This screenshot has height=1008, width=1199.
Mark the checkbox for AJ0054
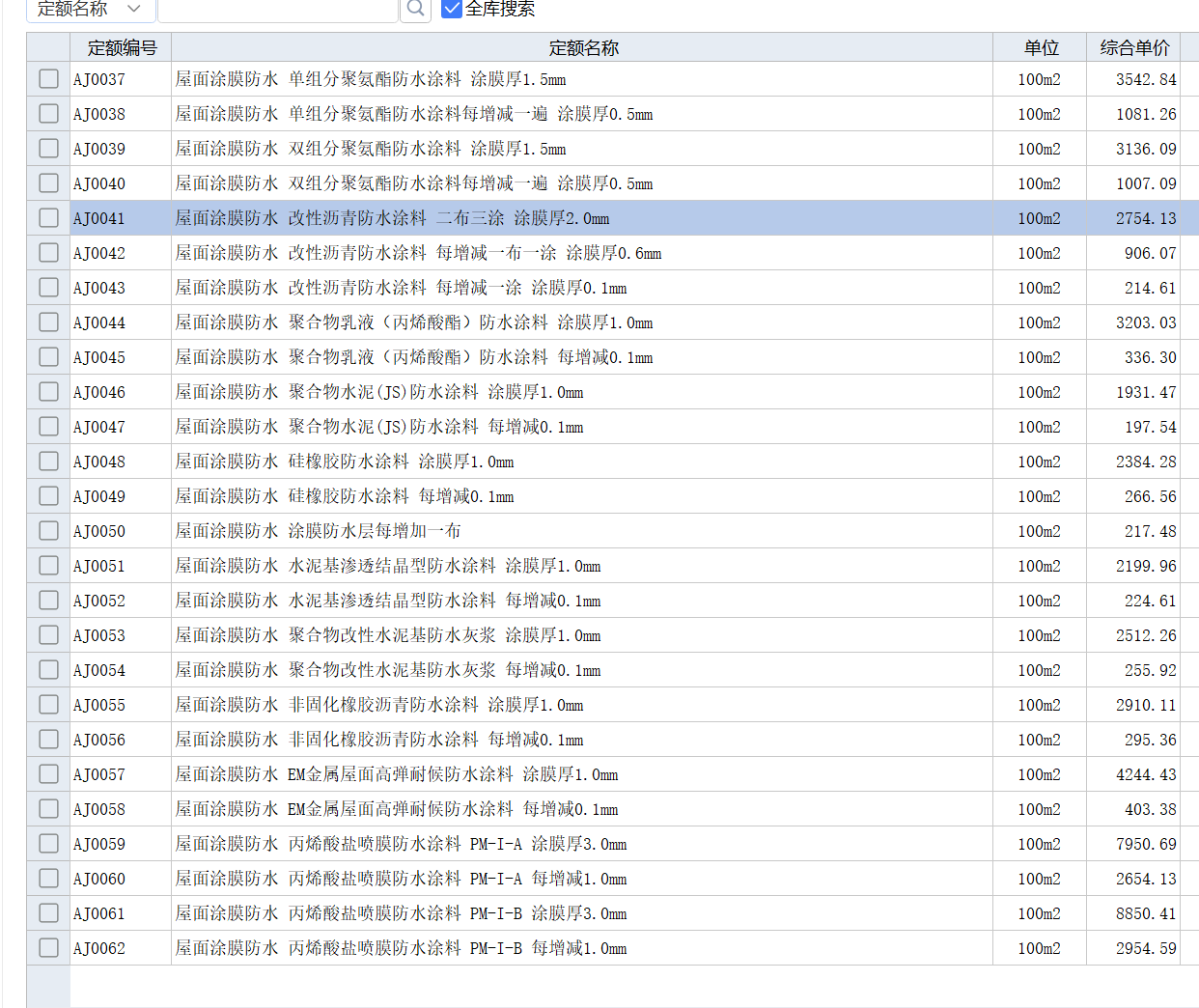48,670
